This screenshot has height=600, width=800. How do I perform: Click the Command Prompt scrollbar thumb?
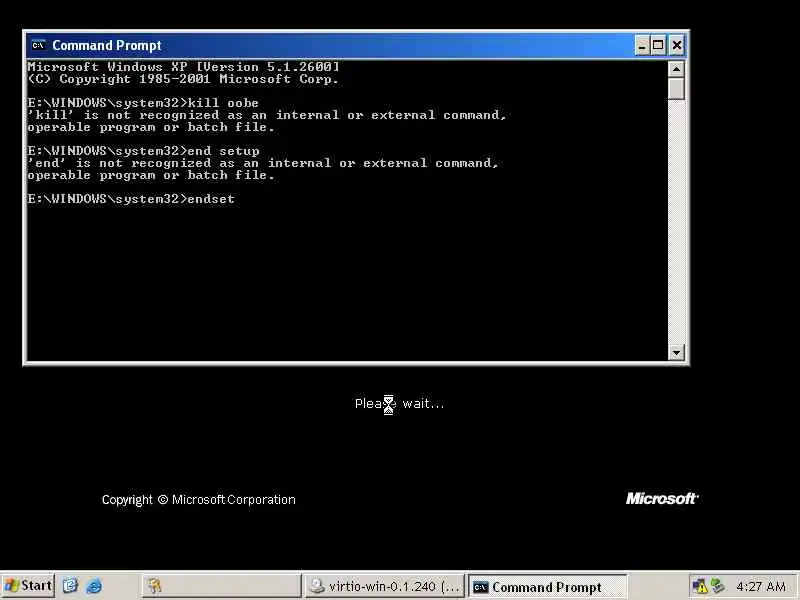[x=676, y=89]
